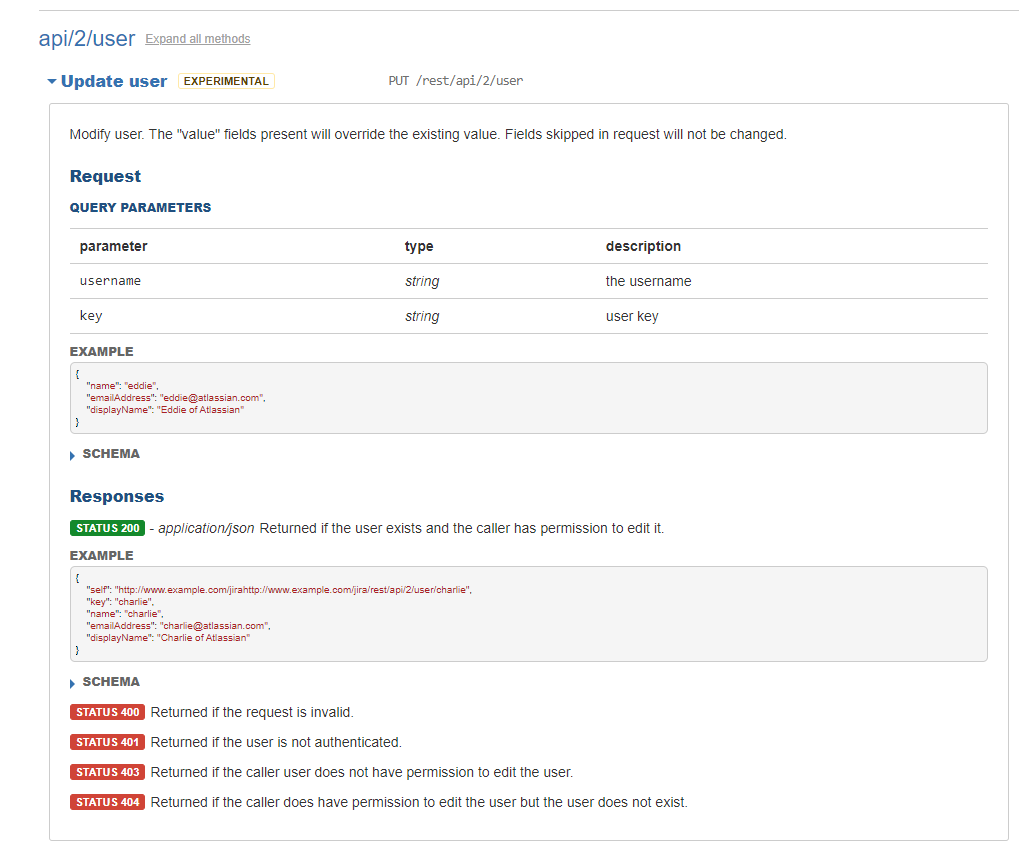
Task: Click the QUERY PARAMETERS heading
Action: tap(140, 208)
